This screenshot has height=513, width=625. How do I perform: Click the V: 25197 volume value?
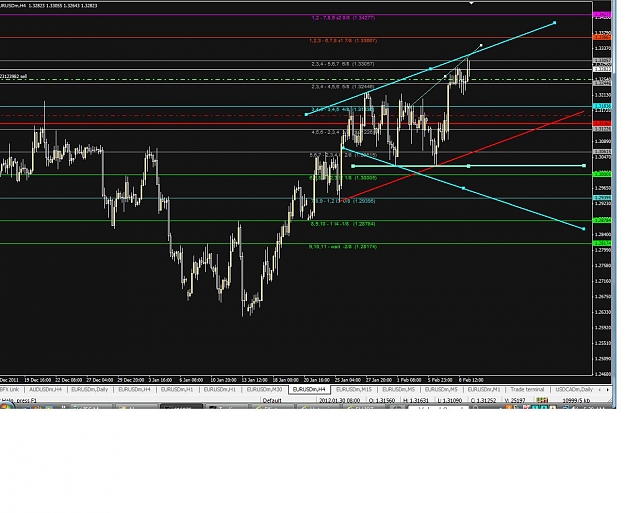[x=516, y=401]
